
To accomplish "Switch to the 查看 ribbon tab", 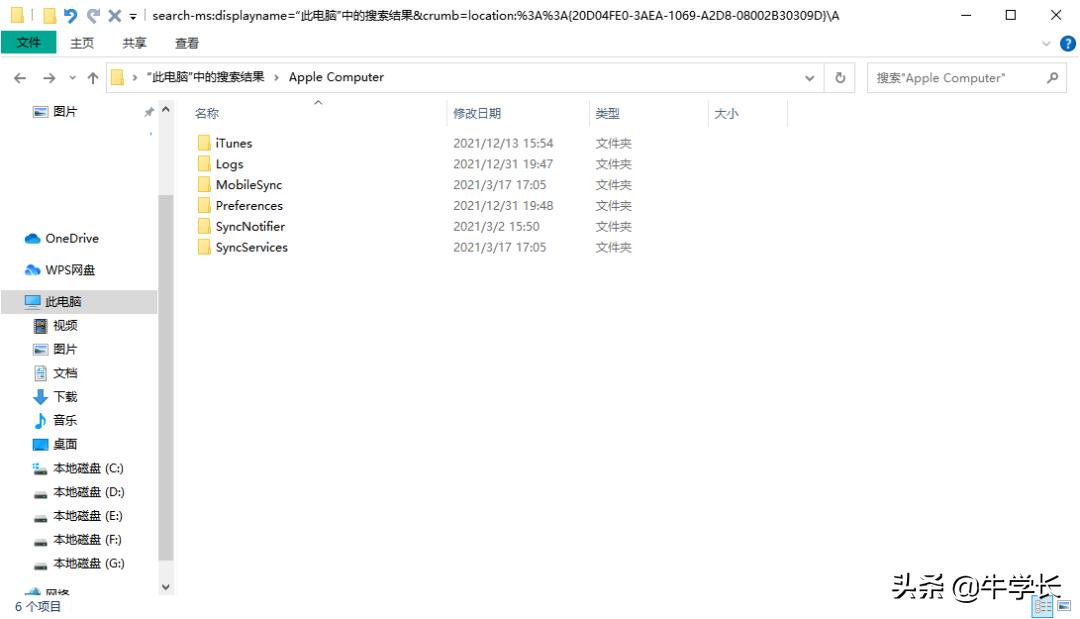I will pyautogui.click(x=186, y=43).
